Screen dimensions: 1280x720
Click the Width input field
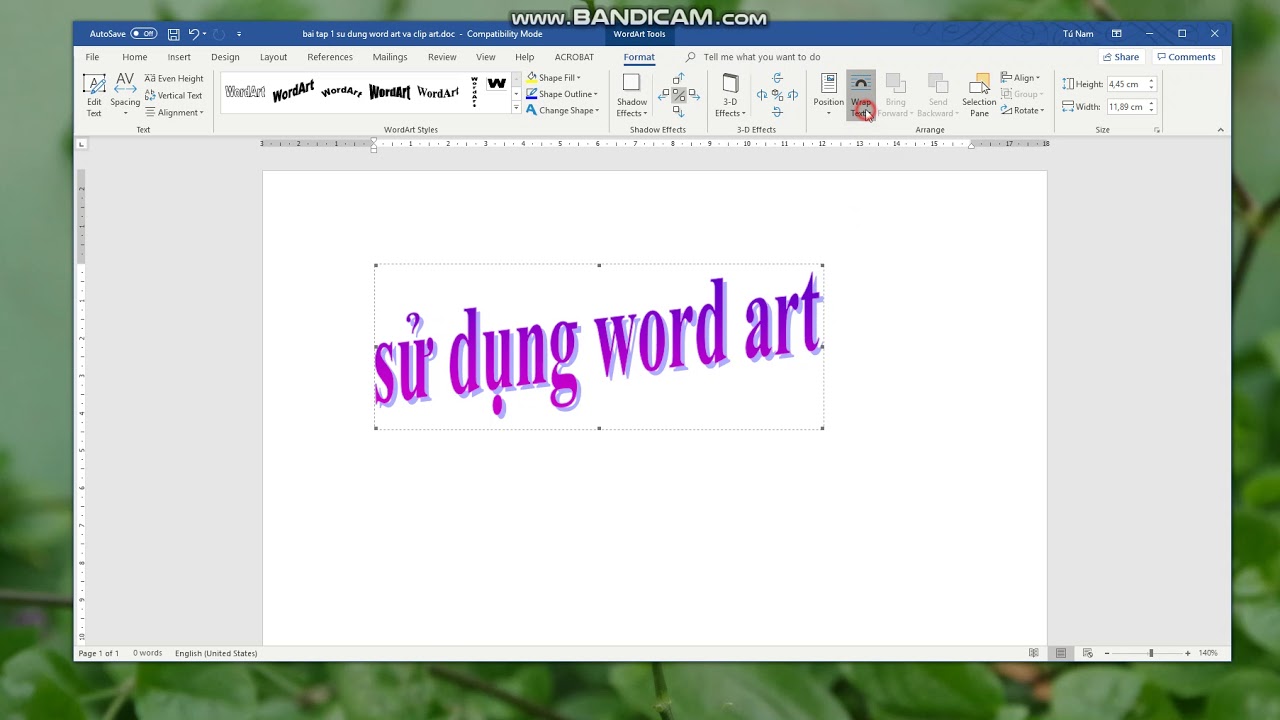pos(1126,106)
